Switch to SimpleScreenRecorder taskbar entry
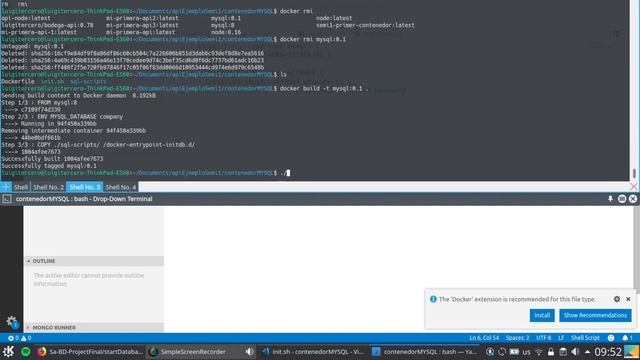Screen dimensions: 640x360 click(194, 351)
